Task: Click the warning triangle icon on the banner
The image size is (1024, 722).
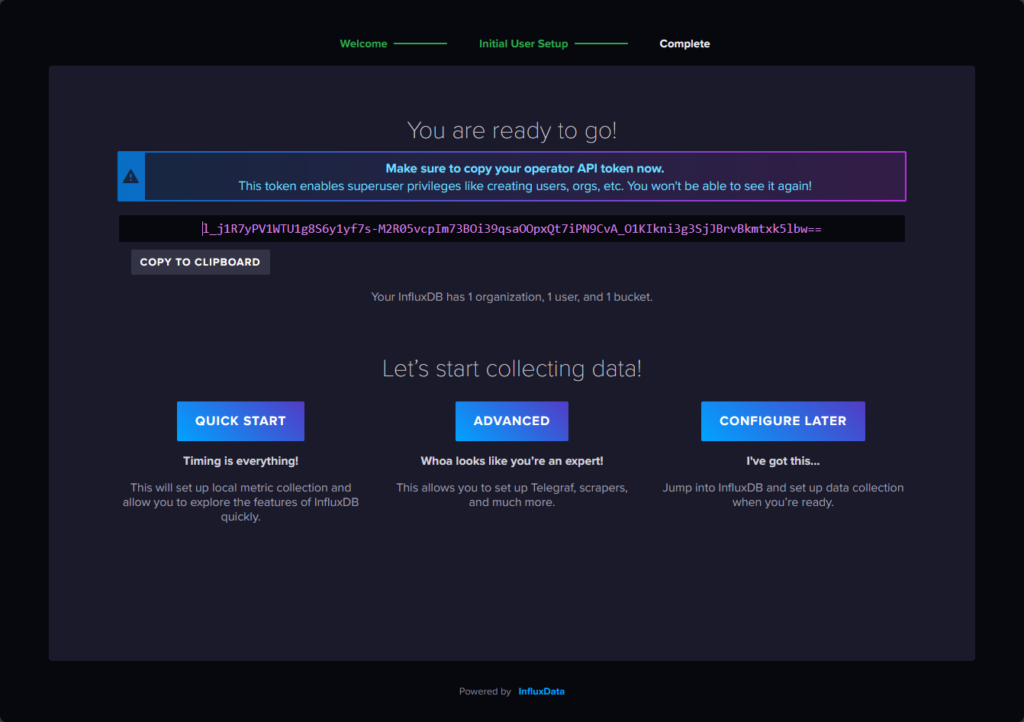Action: (x=130, y=176)
